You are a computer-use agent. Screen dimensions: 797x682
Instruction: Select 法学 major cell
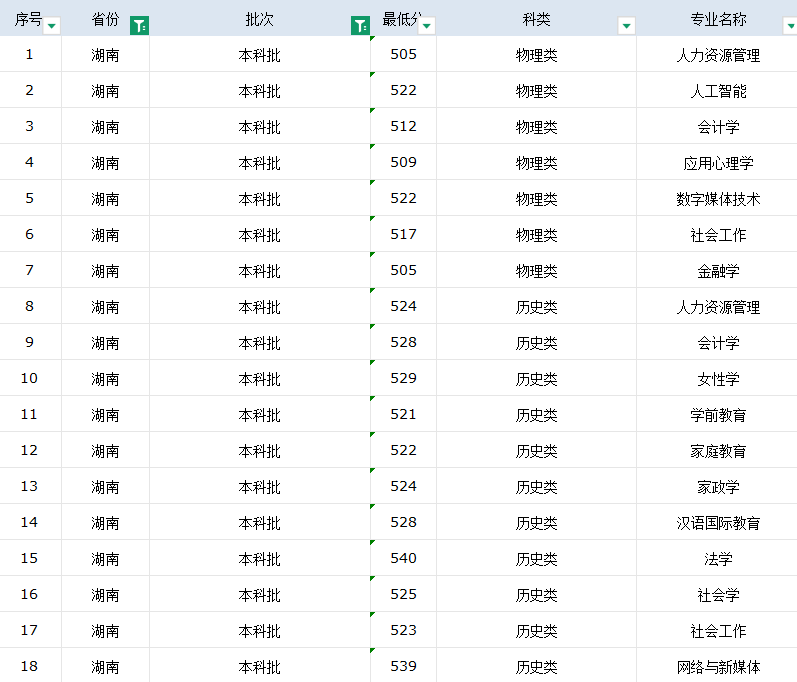coord(717,559)
